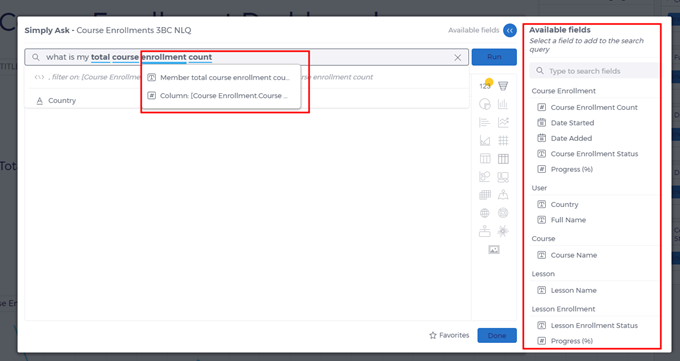Choose the light table visualization icon
This screenshot has width=680, height=361.
(x=484, y=159)
